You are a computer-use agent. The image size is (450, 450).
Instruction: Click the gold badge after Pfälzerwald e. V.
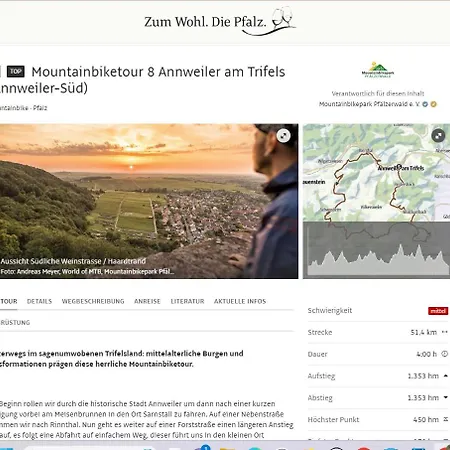click(x=433, y=104)
